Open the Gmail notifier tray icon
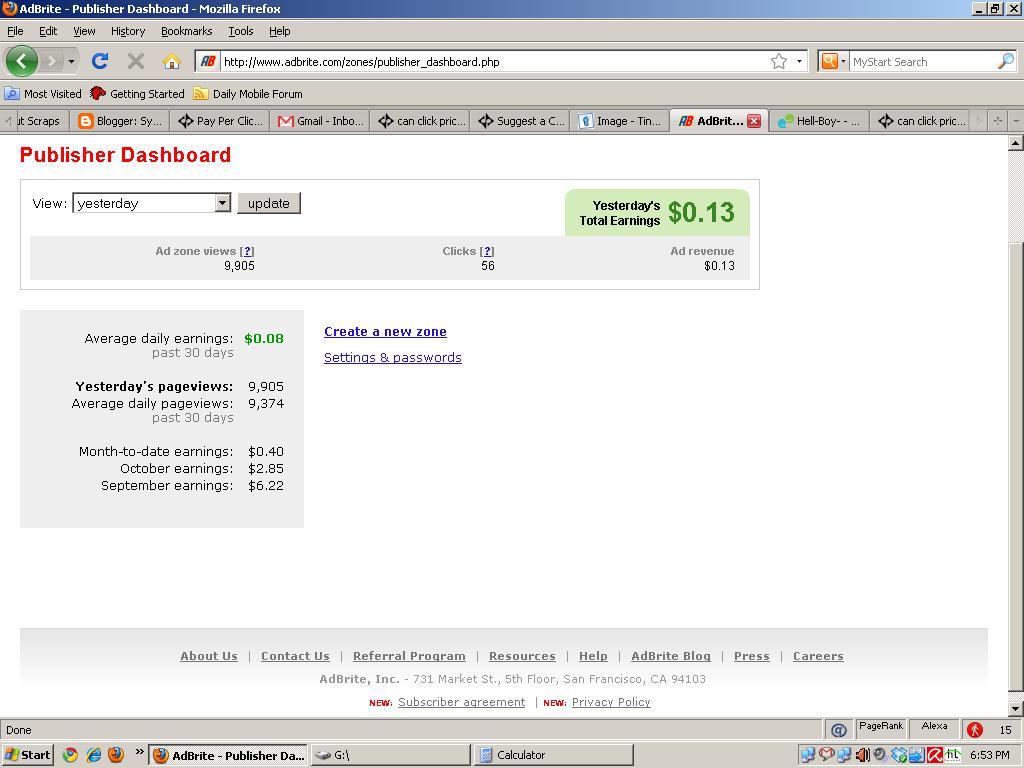Image resolution: width=1024 pixels, height=768 pixels. coord(826,755)
